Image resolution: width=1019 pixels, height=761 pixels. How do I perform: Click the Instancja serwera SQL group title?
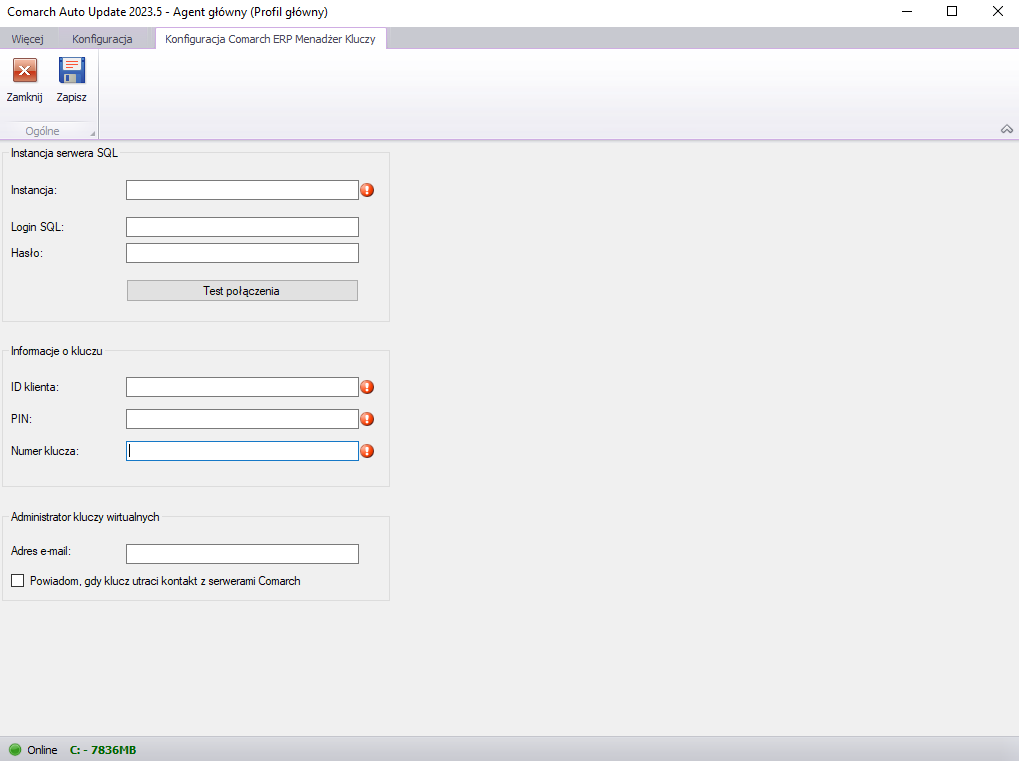64,153
